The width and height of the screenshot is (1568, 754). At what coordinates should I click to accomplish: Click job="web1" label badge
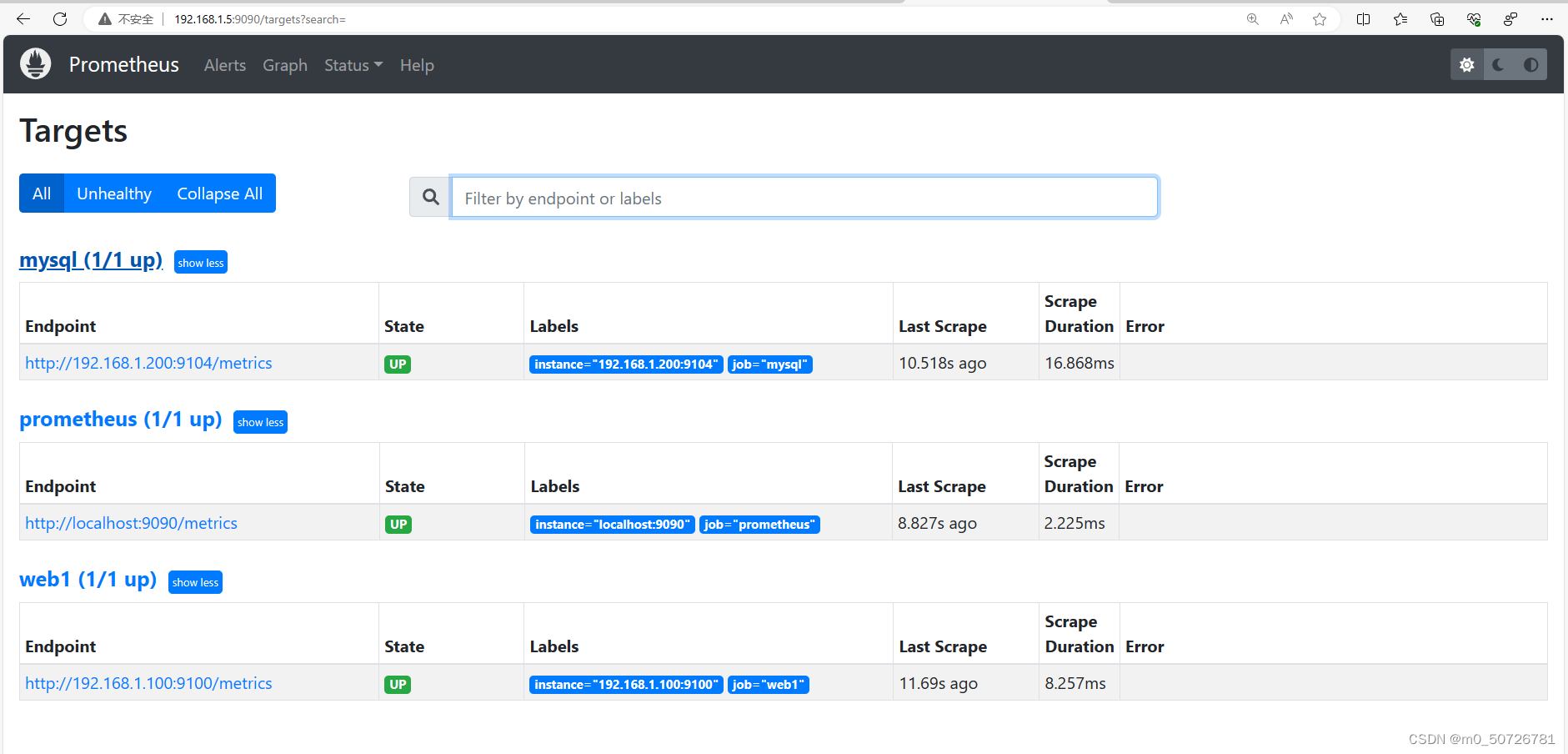pyautogui.click(x=769, y=685)
